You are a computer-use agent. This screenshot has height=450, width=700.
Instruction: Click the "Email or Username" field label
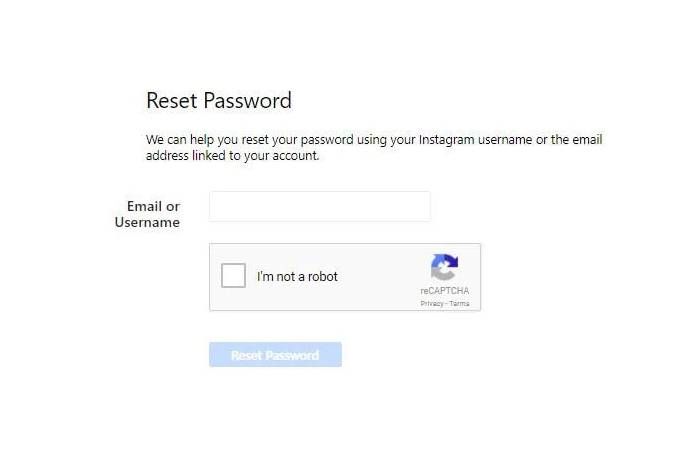(x=148, y=214)
